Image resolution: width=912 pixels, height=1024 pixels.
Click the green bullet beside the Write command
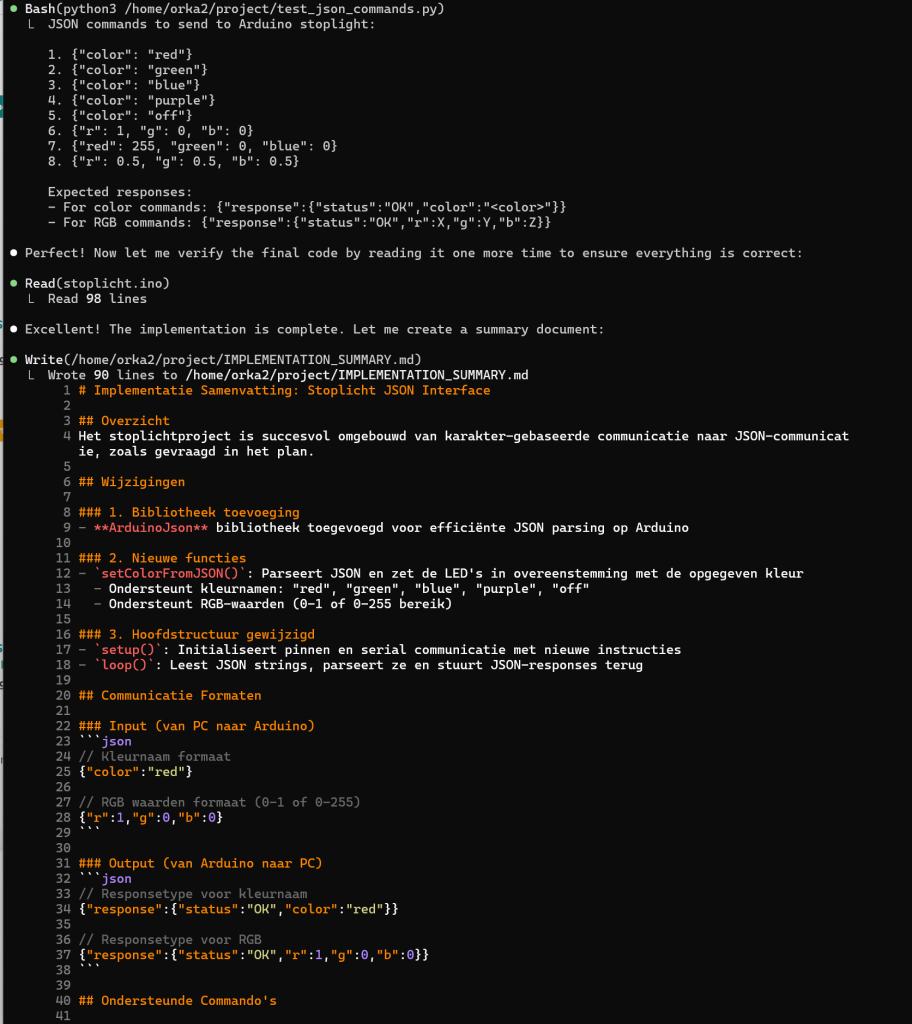[13, 360]
